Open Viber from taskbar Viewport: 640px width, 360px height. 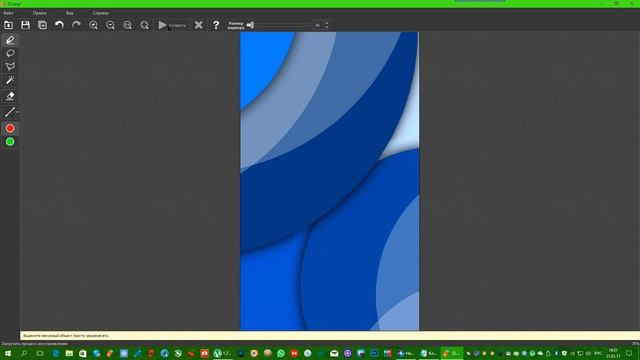point(348,353)
